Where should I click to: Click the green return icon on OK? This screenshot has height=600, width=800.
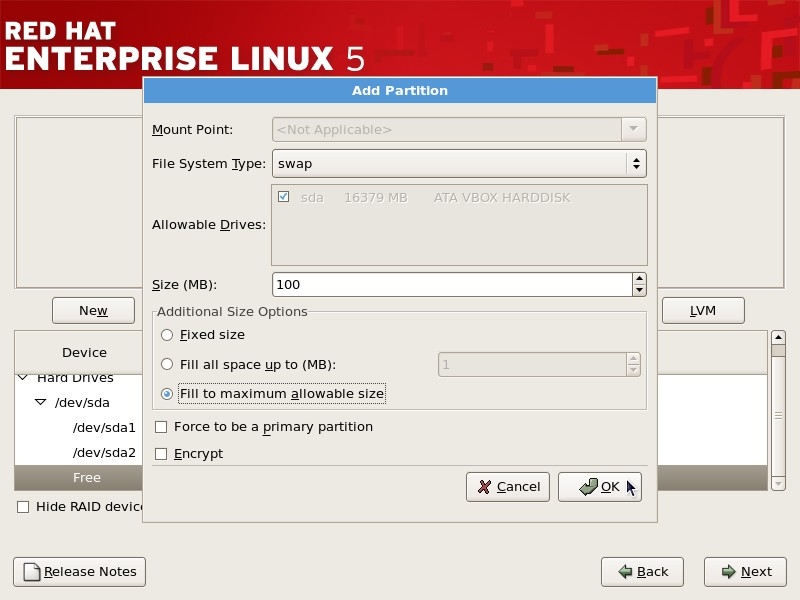coord(588,487)
